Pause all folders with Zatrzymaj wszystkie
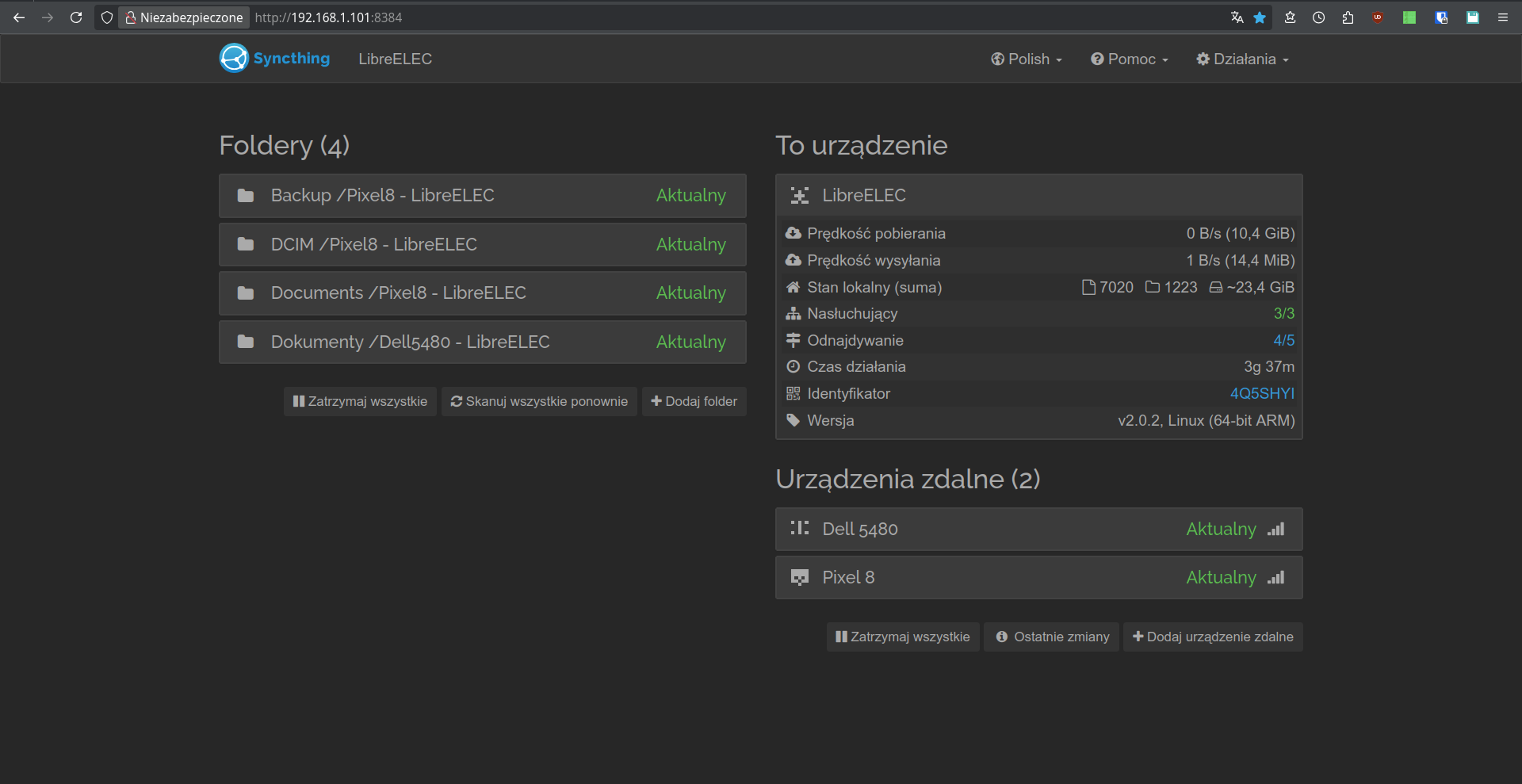 pos(360,402)
